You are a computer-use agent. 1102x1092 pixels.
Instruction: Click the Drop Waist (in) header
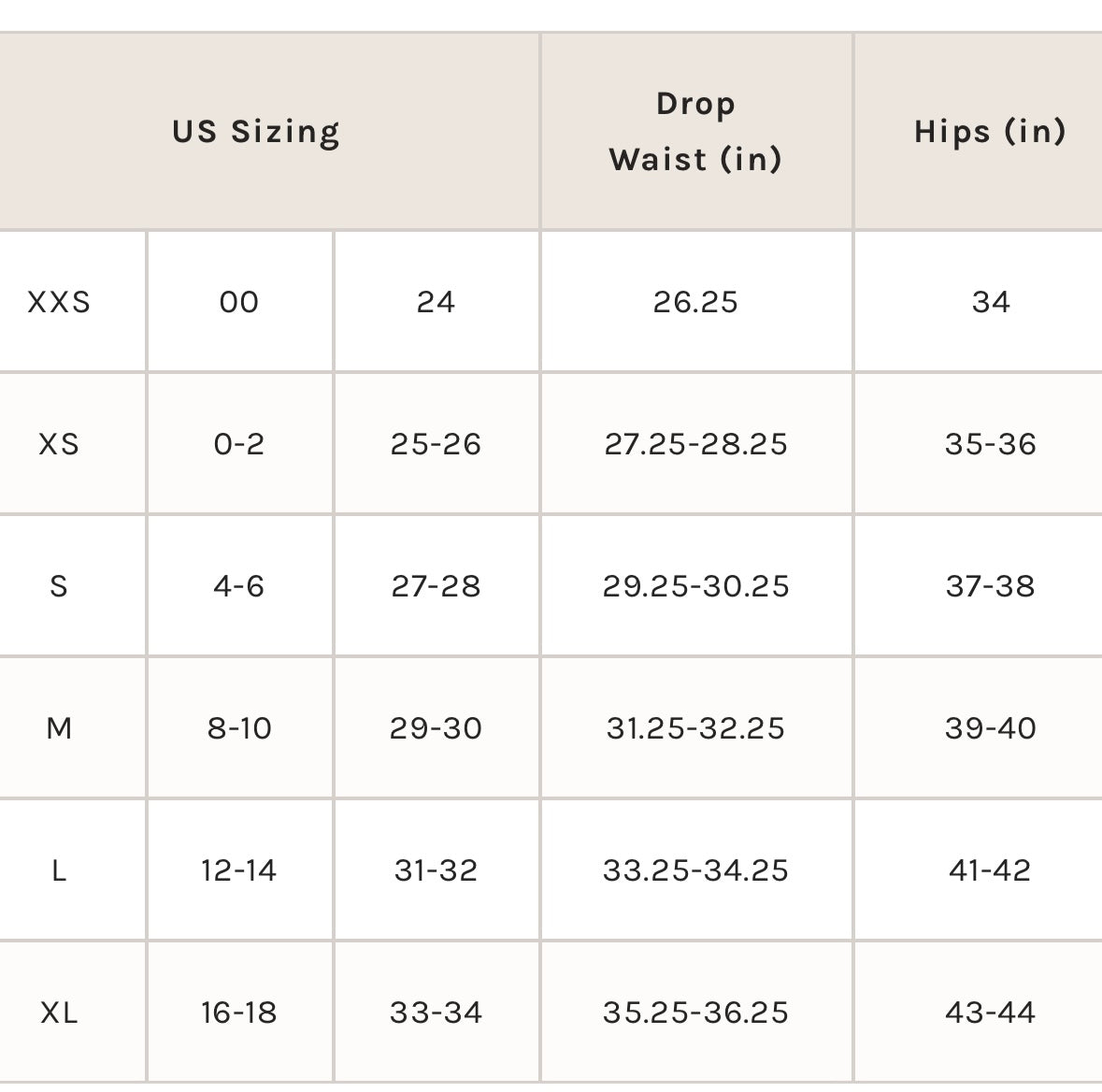point(696,132)
